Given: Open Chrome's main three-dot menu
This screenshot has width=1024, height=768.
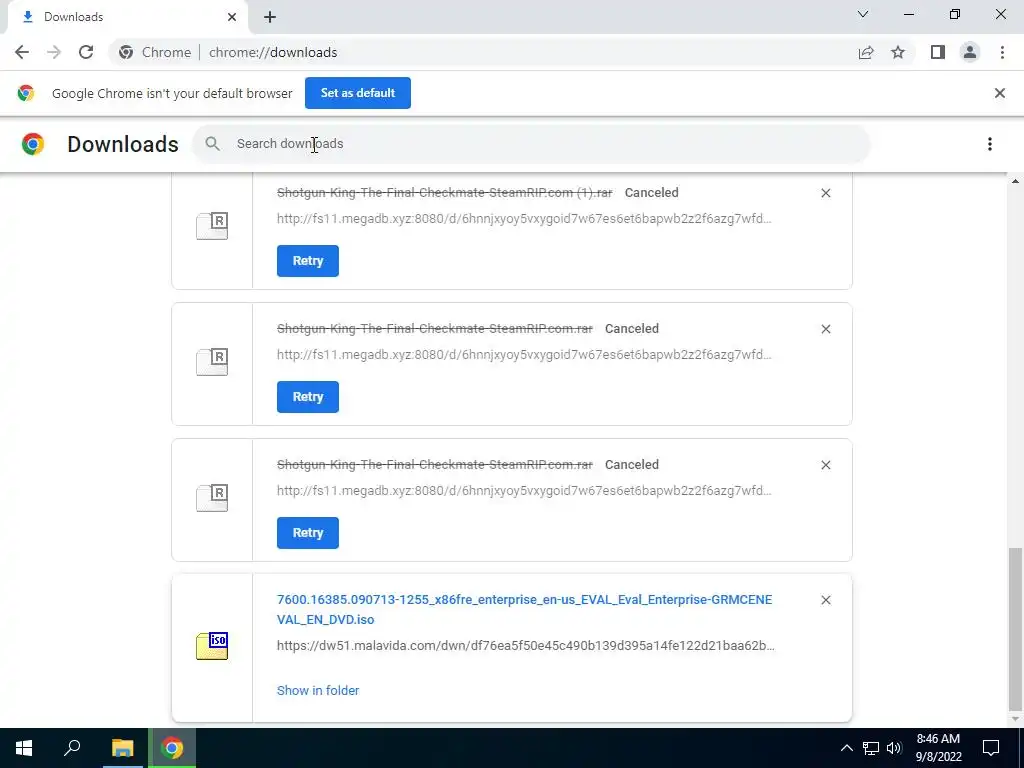Looking at the screenshot, I should [1002, 52].
